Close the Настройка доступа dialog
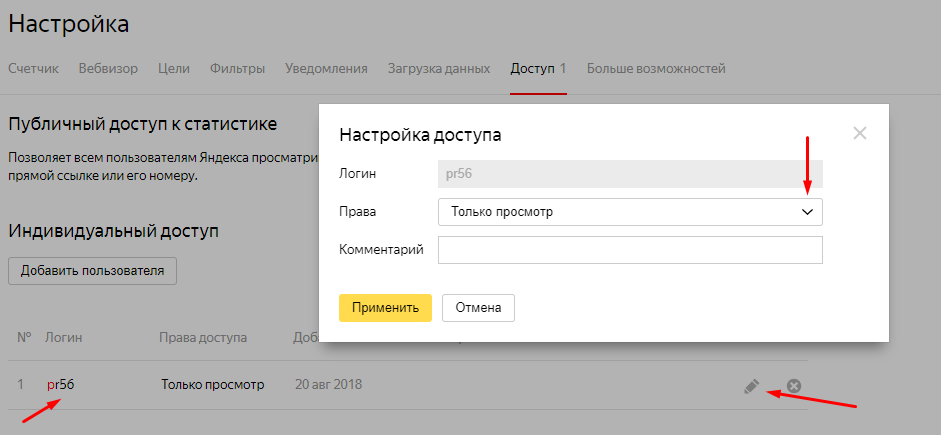 click(860, 133)
